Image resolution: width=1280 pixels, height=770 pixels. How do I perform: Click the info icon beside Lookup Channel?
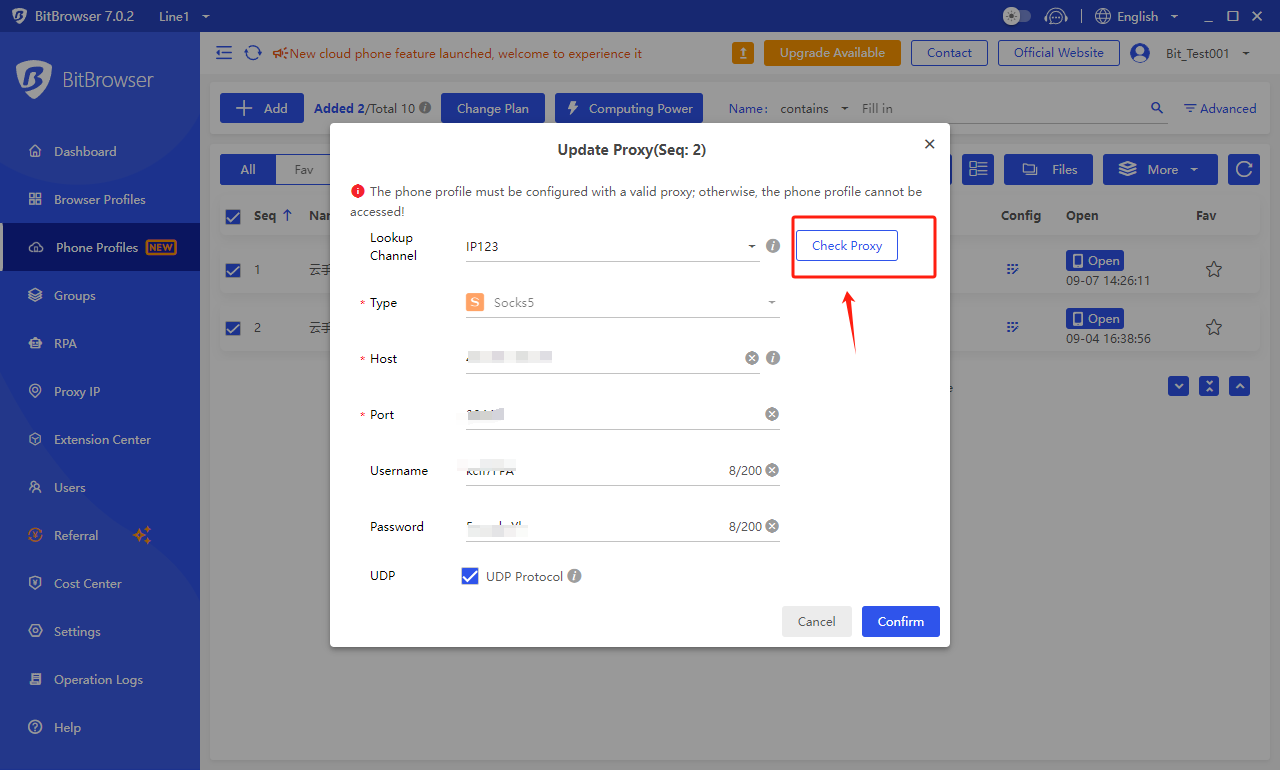(773, 246)
